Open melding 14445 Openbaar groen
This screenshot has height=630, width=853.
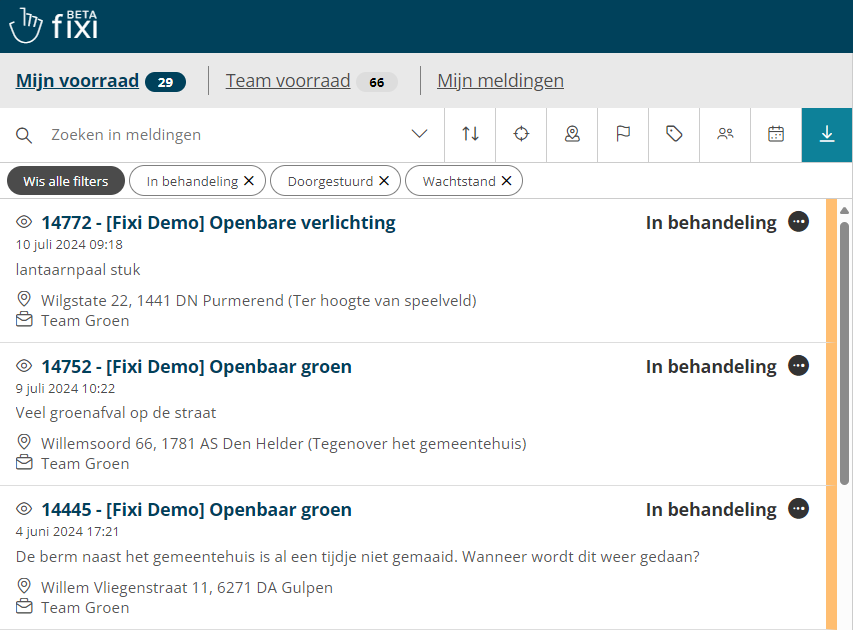tap(196, 509)
